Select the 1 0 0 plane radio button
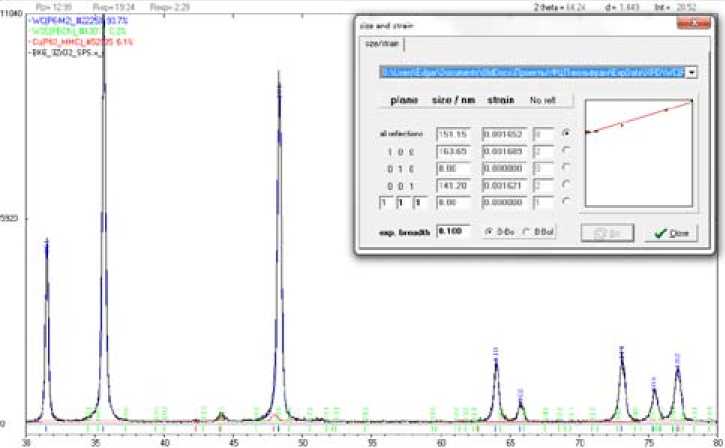Screen dimensions: 725x448 click(x=565, y=150)
